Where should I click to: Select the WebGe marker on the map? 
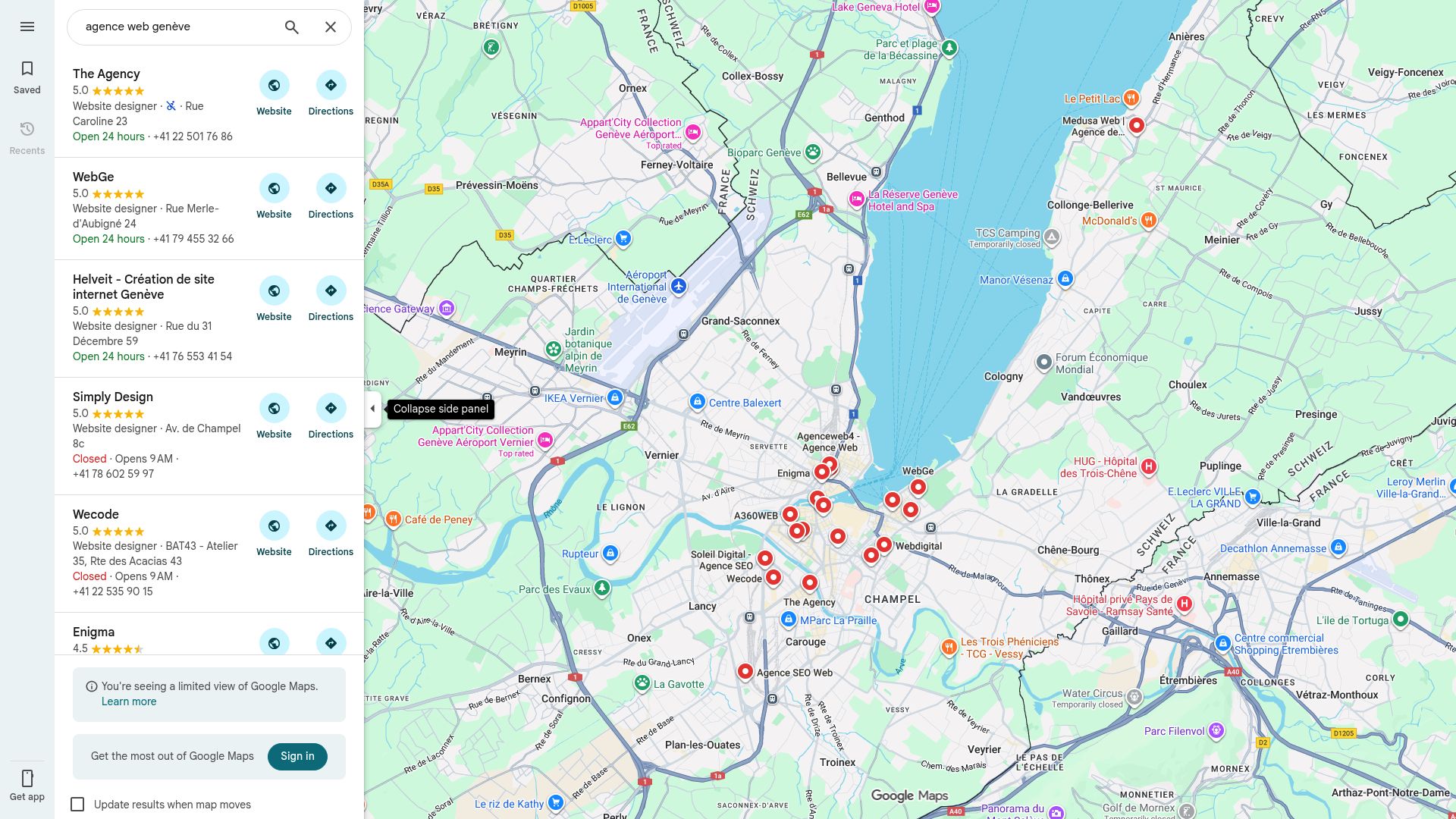pyautogui.click(x=918, y=486)
